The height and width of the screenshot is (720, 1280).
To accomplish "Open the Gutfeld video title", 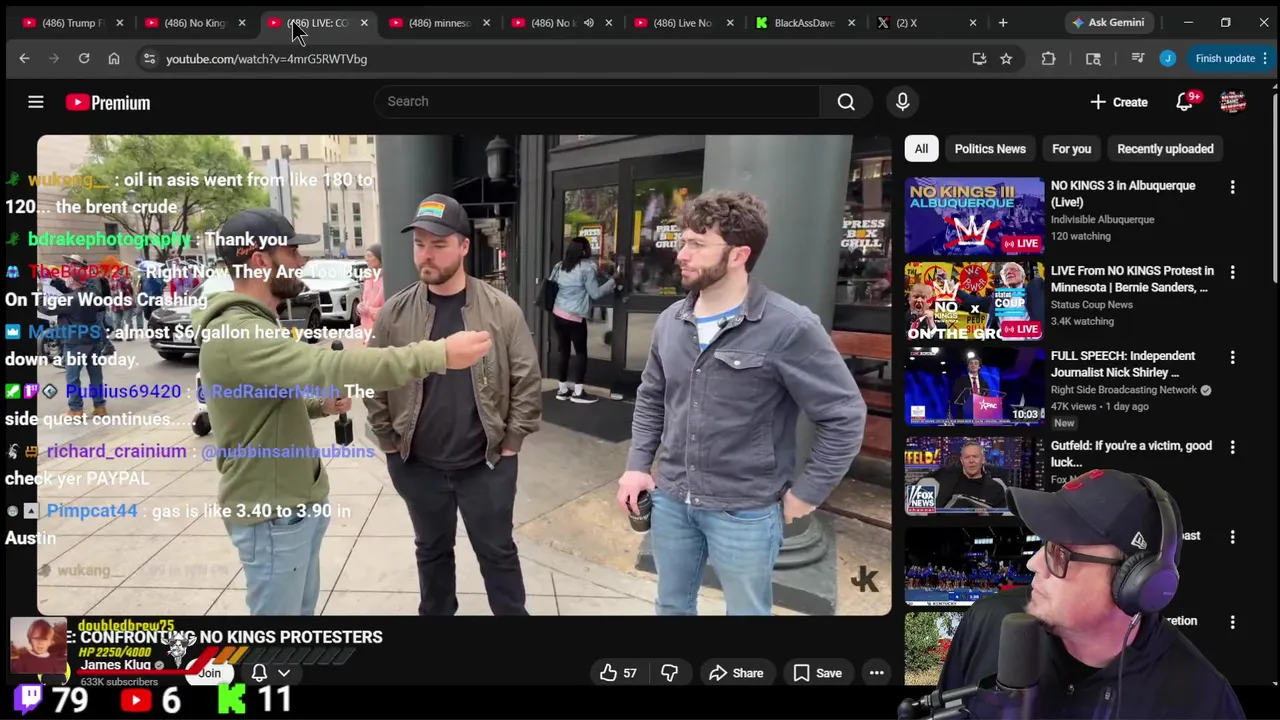I will click(x=1131, y=454).
